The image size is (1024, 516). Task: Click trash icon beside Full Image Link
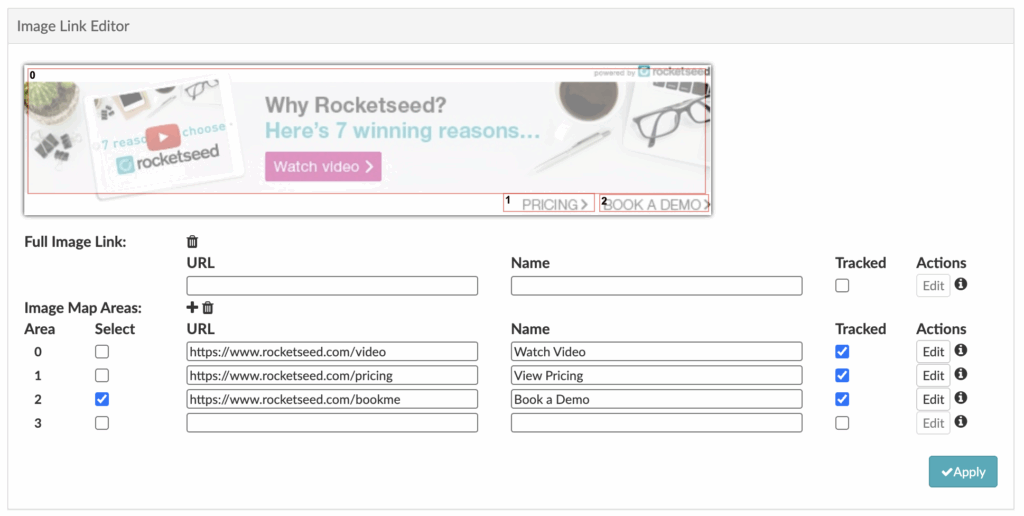(x=193, y=242)
